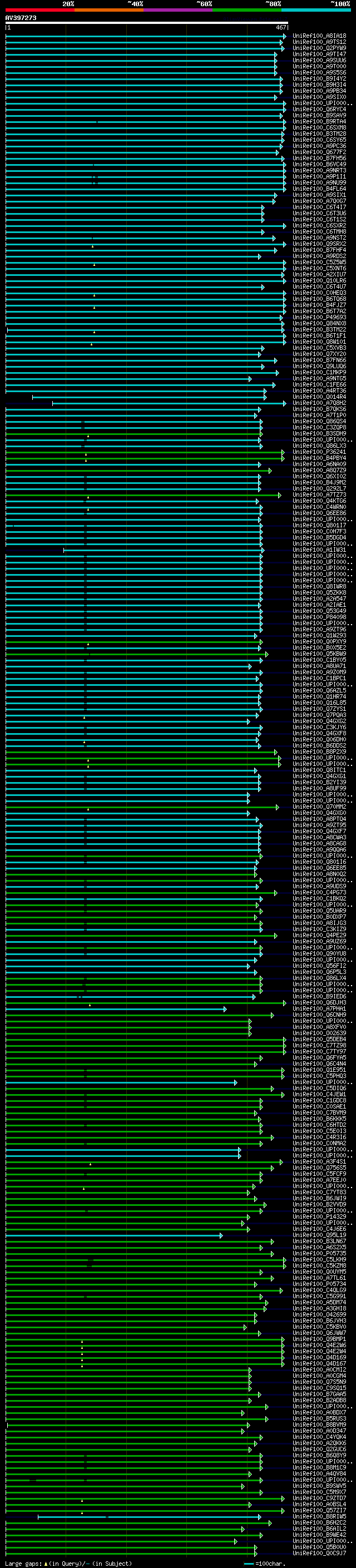356x1568 pixels.
Task: Select hit UniRef100_A9TI47
Action: (x=319, y=54)
